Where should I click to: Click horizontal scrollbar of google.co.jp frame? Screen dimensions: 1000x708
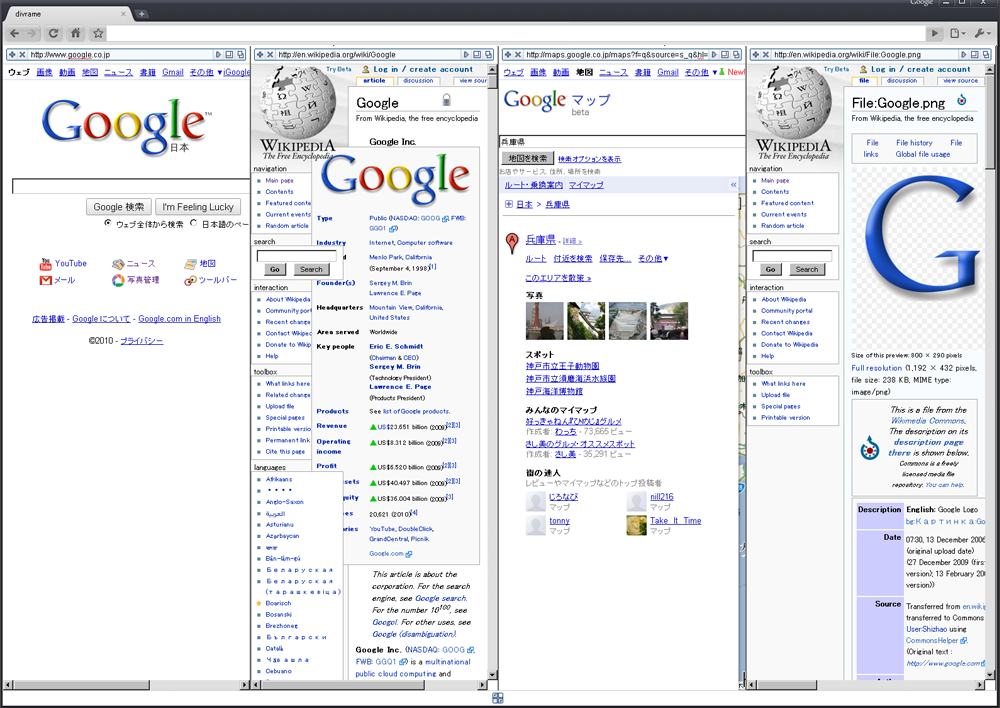[x=126, y=684]
